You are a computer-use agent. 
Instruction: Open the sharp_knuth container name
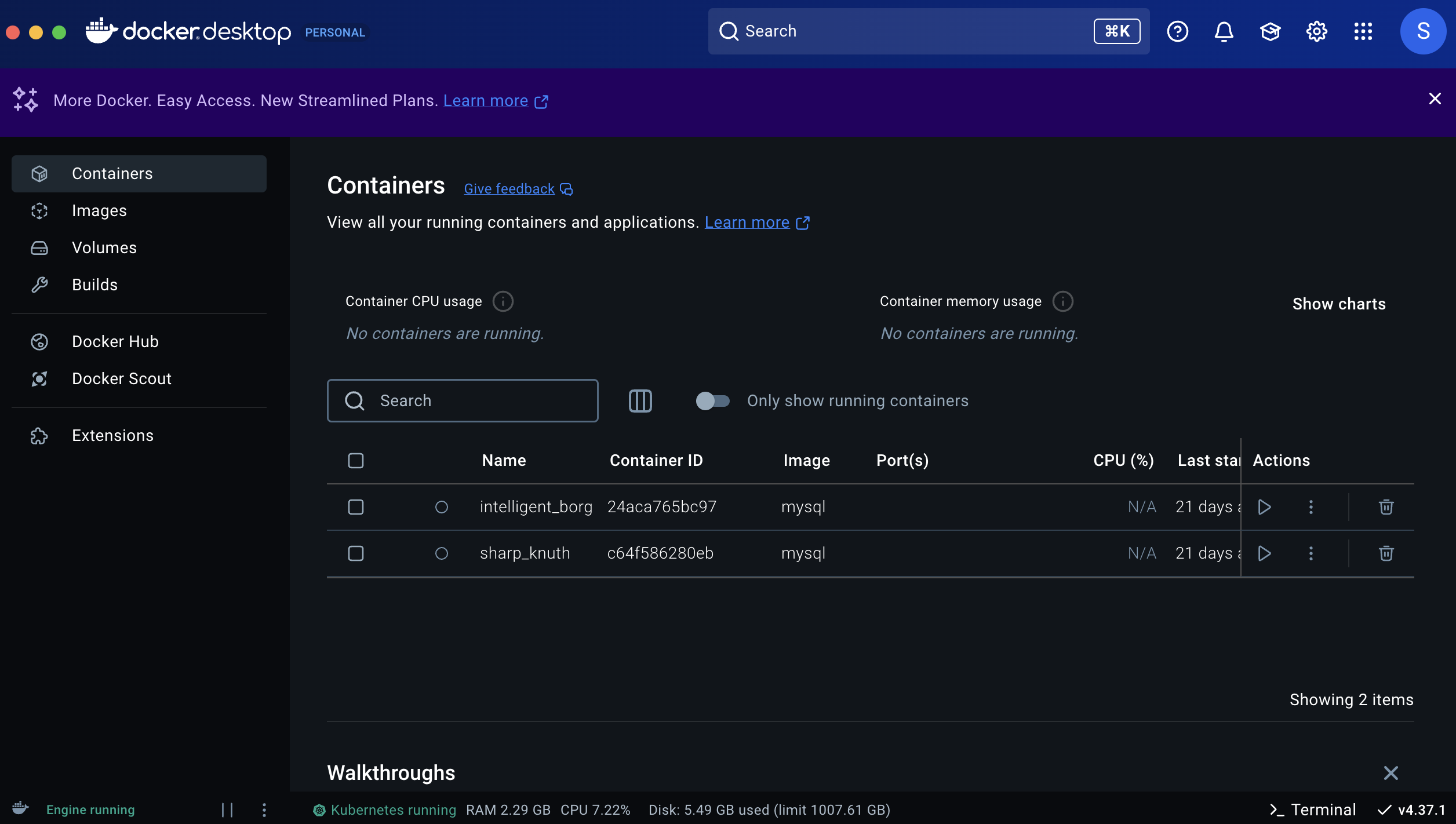point(525,553)
